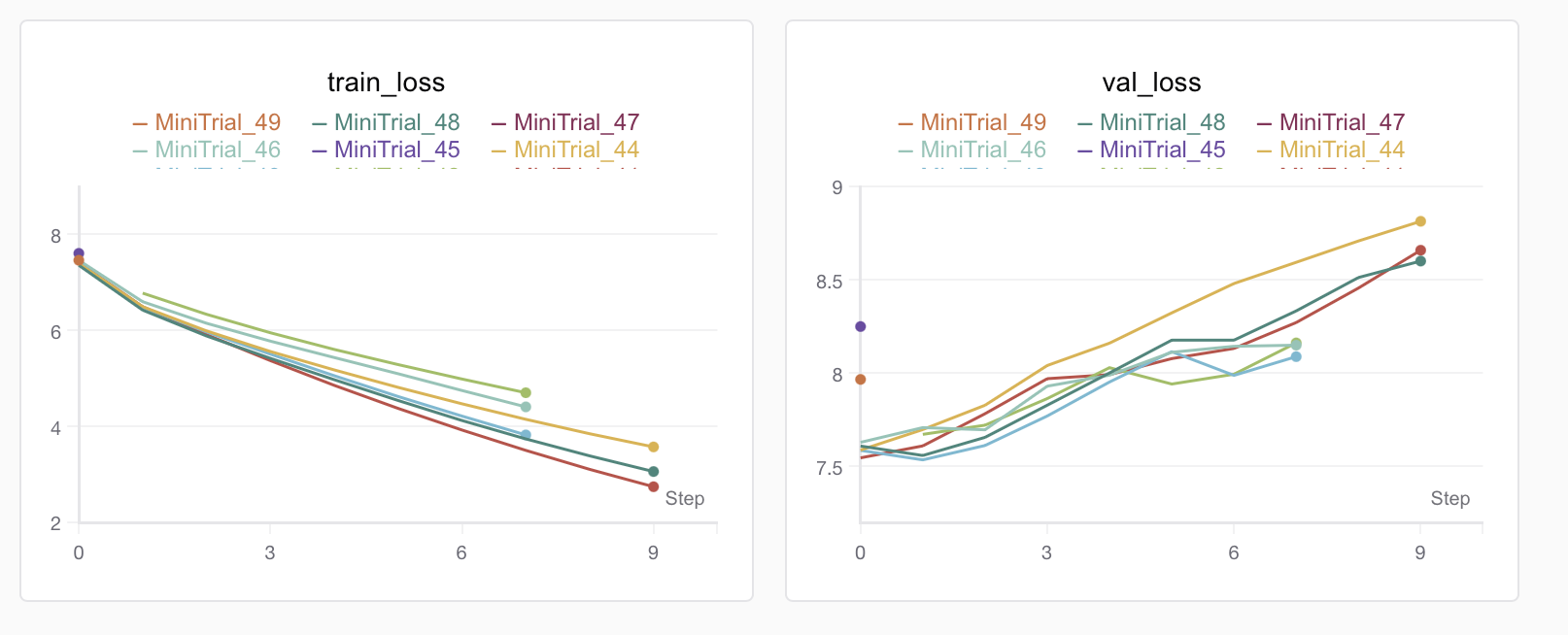Select red endpoint at step 9 in train_loss

pos(653,486)
